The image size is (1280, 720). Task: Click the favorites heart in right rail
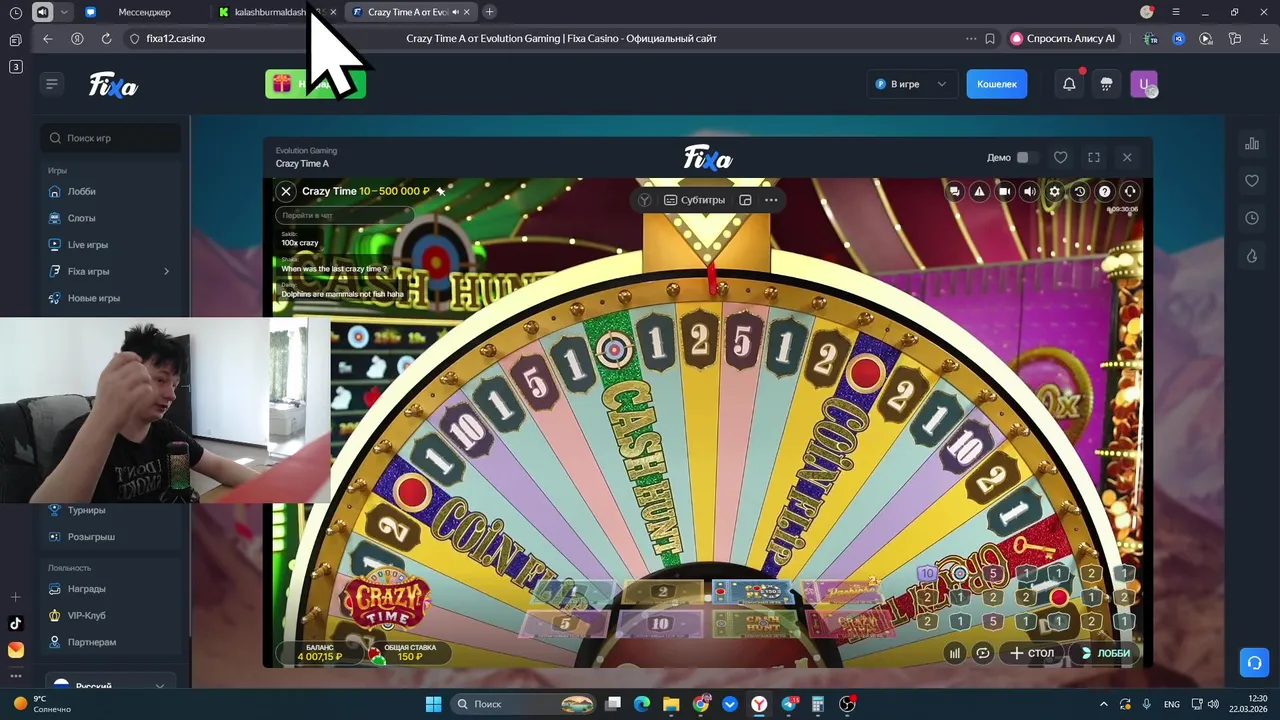pyautogui.click(x=1252, y=181)
